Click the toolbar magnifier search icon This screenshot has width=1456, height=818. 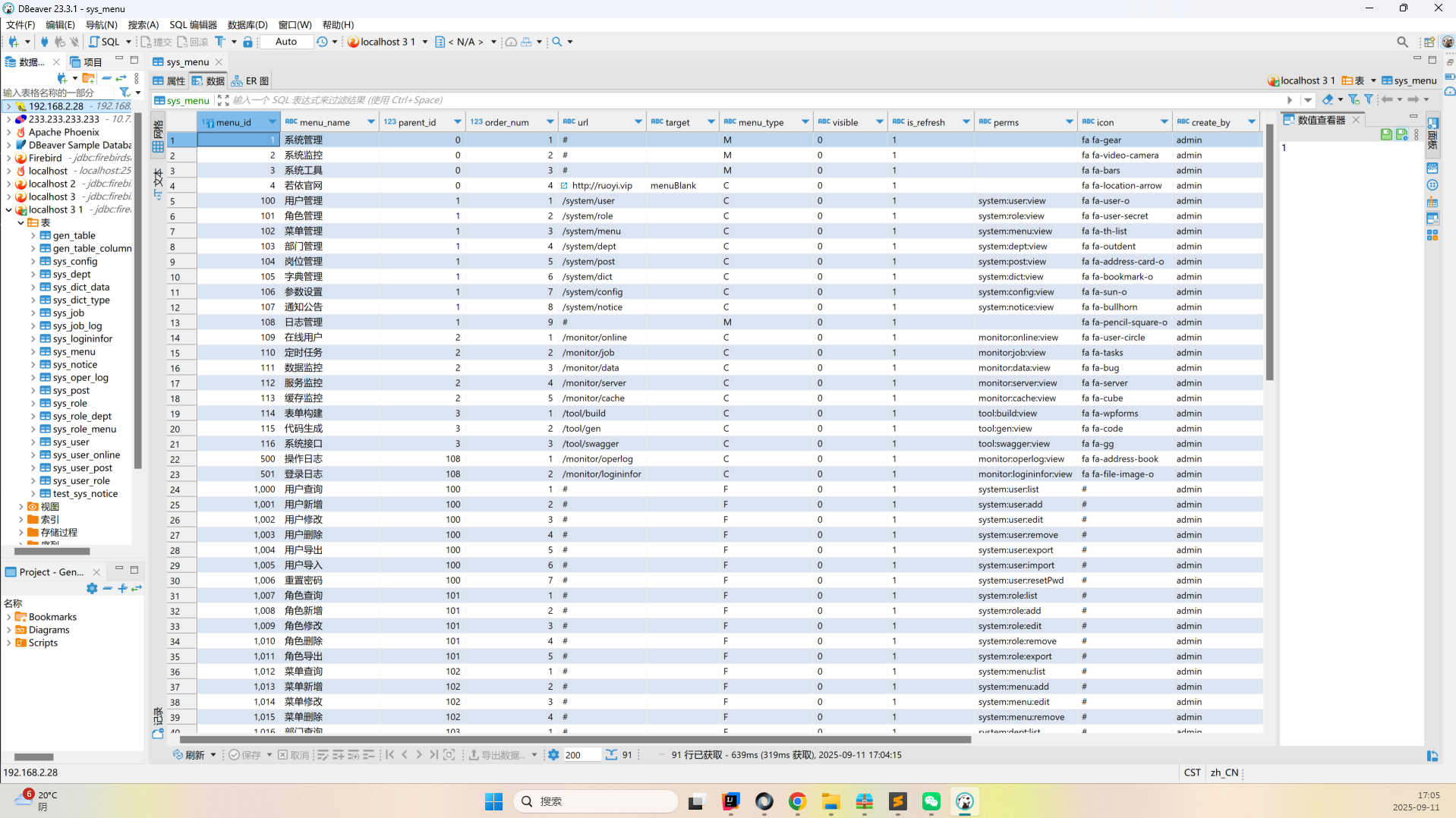(557, 42)
